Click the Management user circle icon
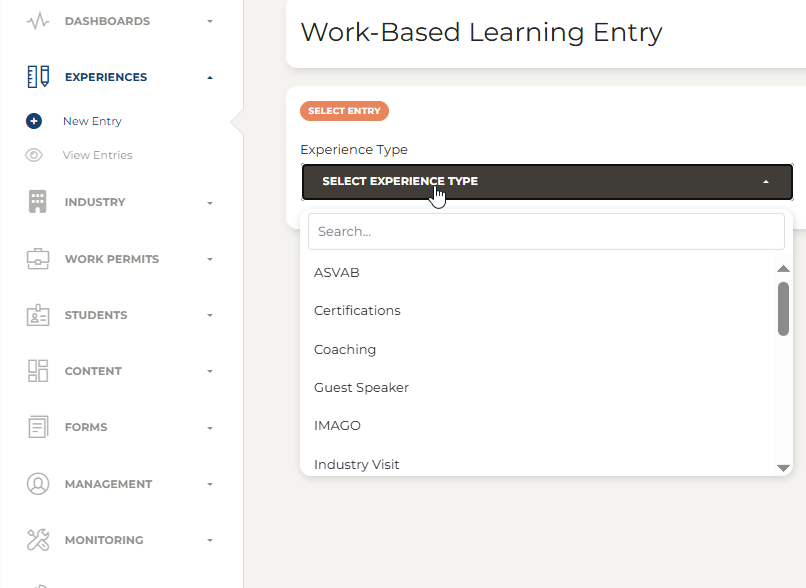 coord(38,484)
